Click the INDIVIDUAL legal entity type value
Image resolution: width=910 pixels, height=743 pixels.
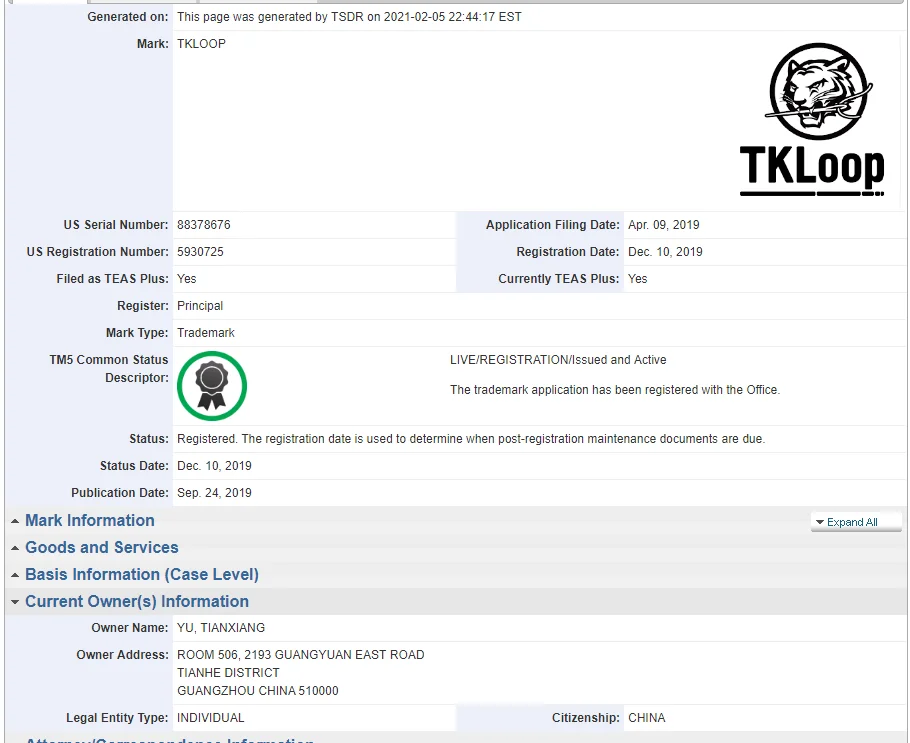(211, 717)
